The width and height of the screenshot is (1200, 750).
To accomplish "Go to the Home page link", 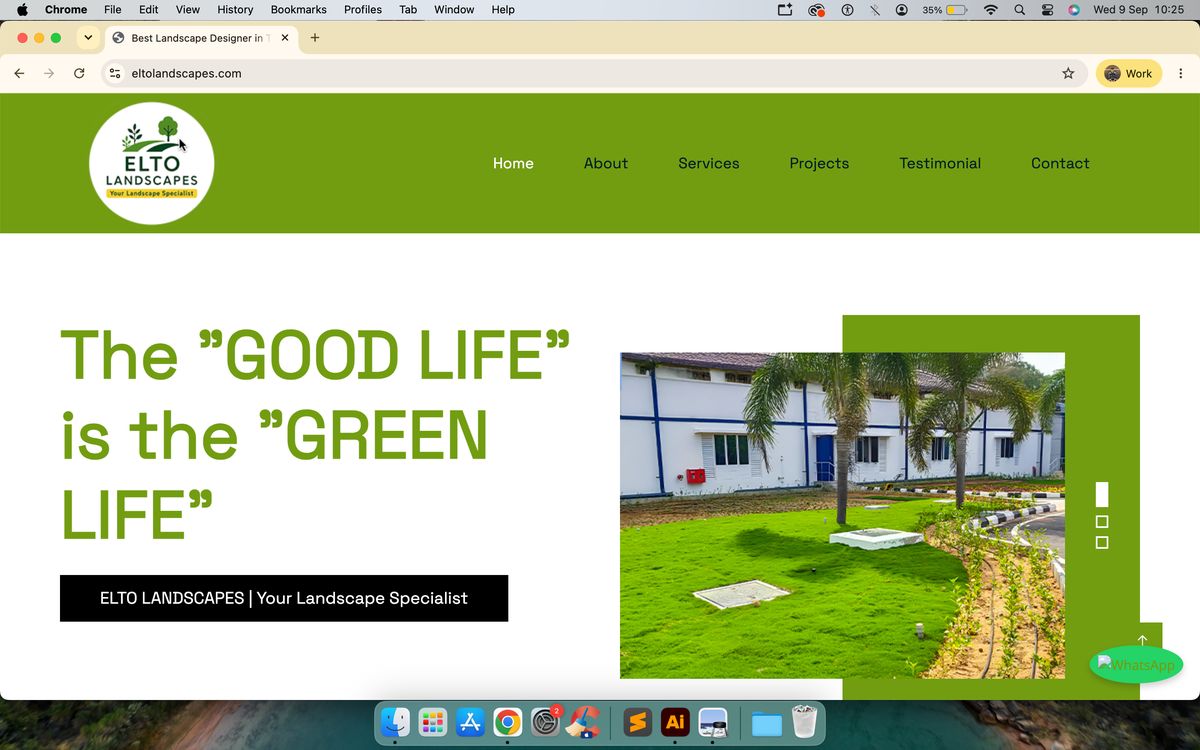I will [513, 163].
